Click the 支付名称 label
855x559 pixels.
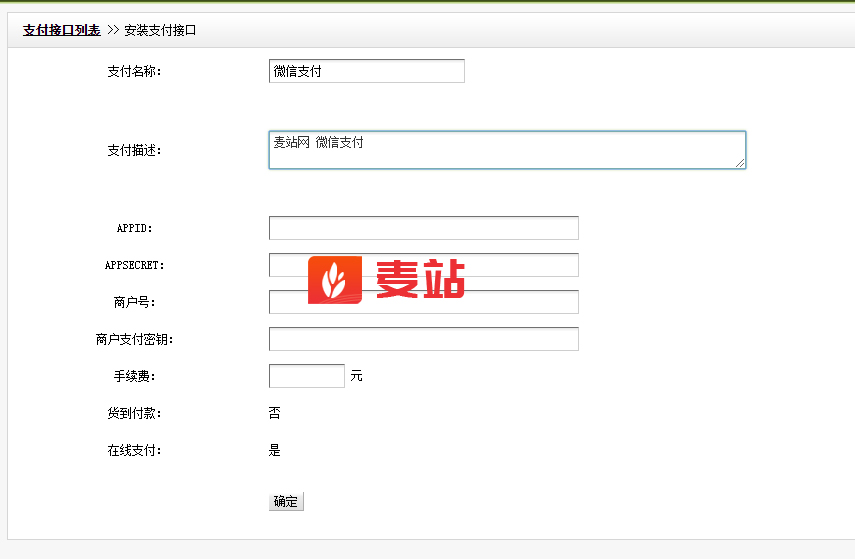click(x=134, y=71)
